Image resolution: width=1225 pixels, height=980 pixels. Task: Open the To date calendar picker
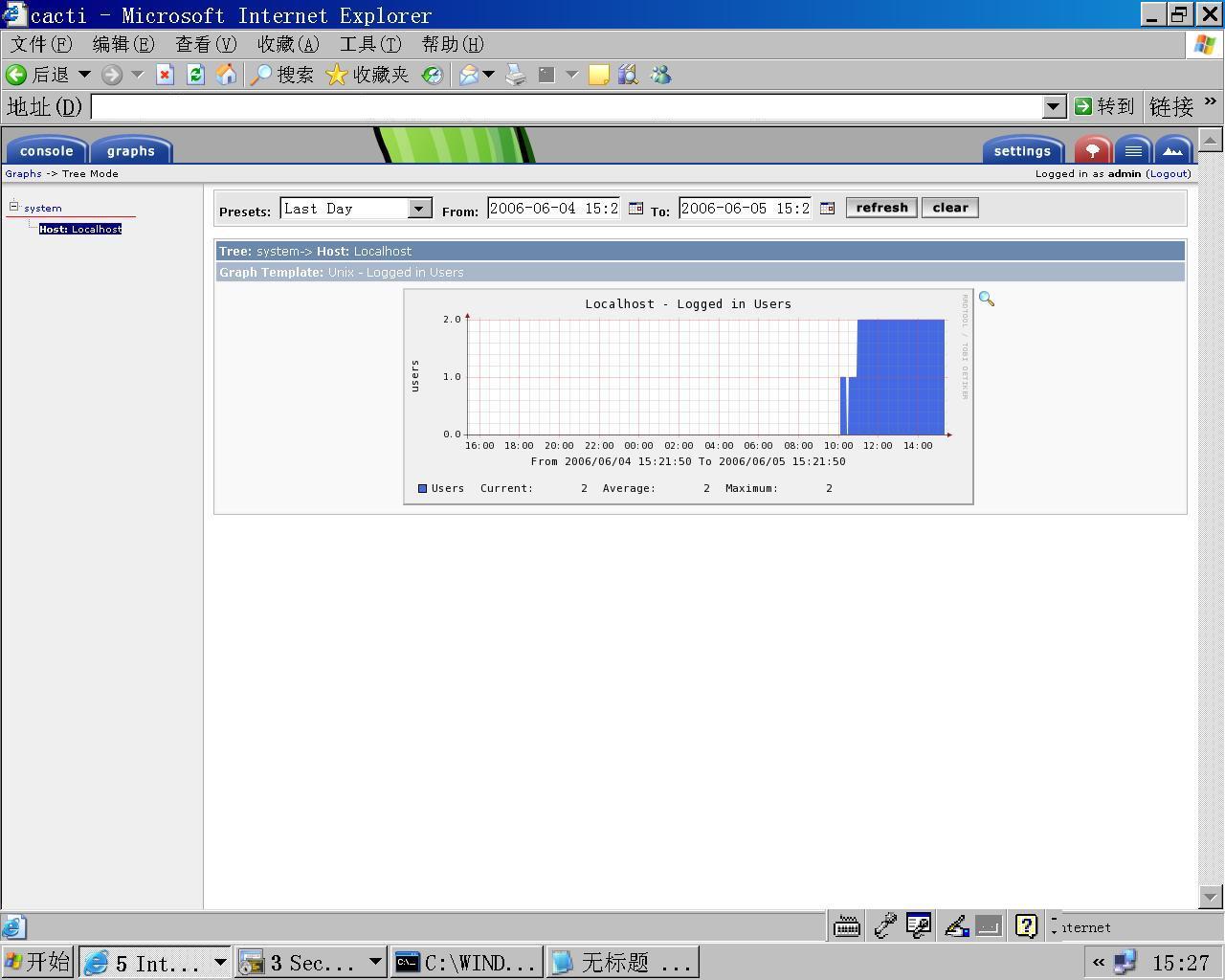[827, 208]
